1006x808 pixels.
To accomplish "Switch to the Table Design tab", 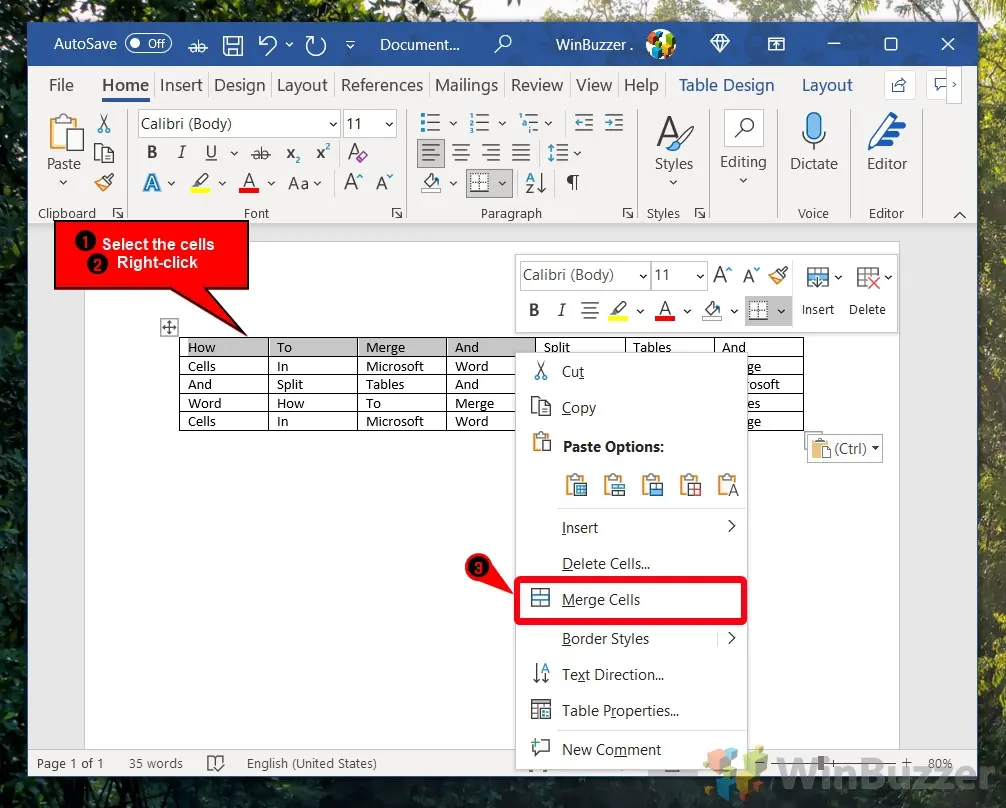I will coord(726,85).
